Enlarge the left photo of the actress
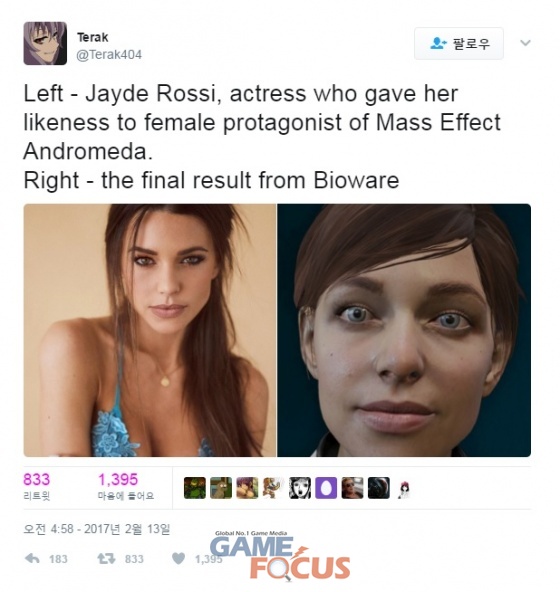560x592 pixels. coord(150,330)
